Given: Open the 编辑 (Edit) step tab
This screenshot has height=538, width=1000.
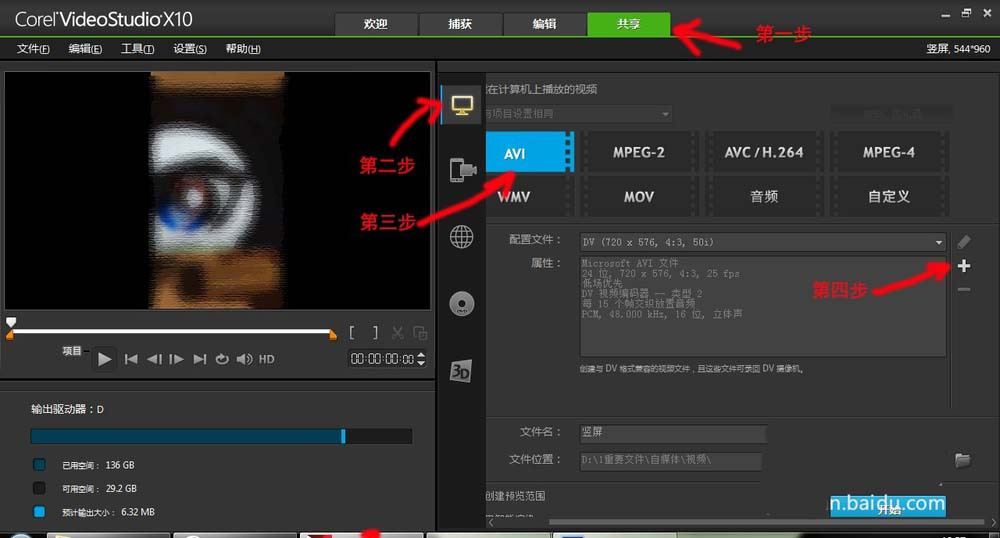Looking at the screenshot, I should [544, 24].
